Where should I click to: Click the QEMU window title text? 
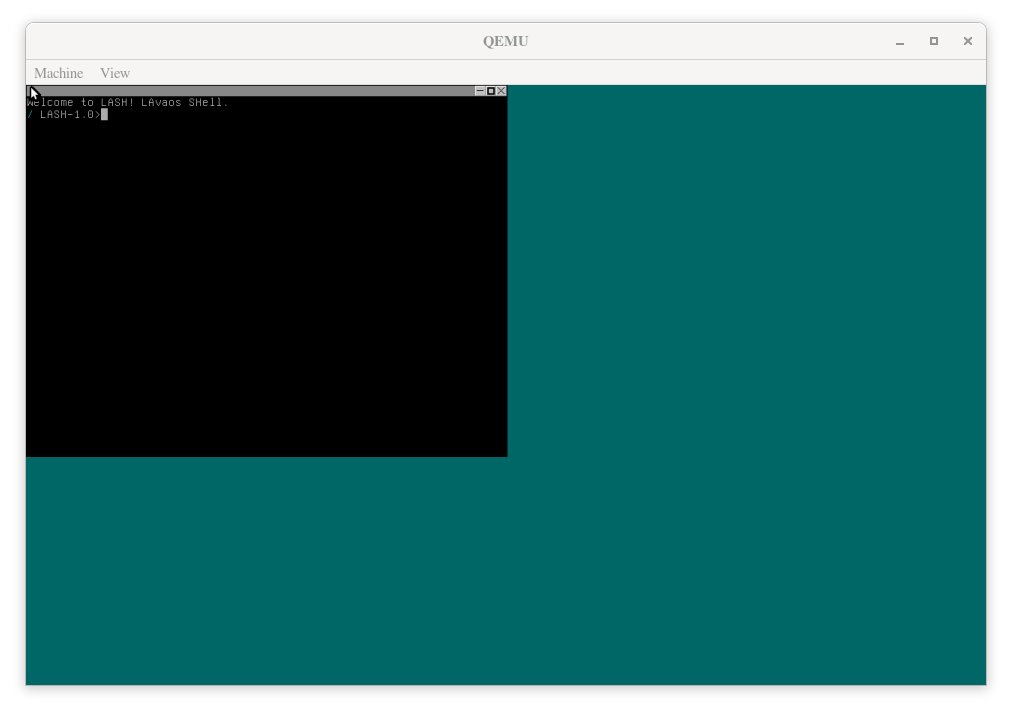(506, 41)
